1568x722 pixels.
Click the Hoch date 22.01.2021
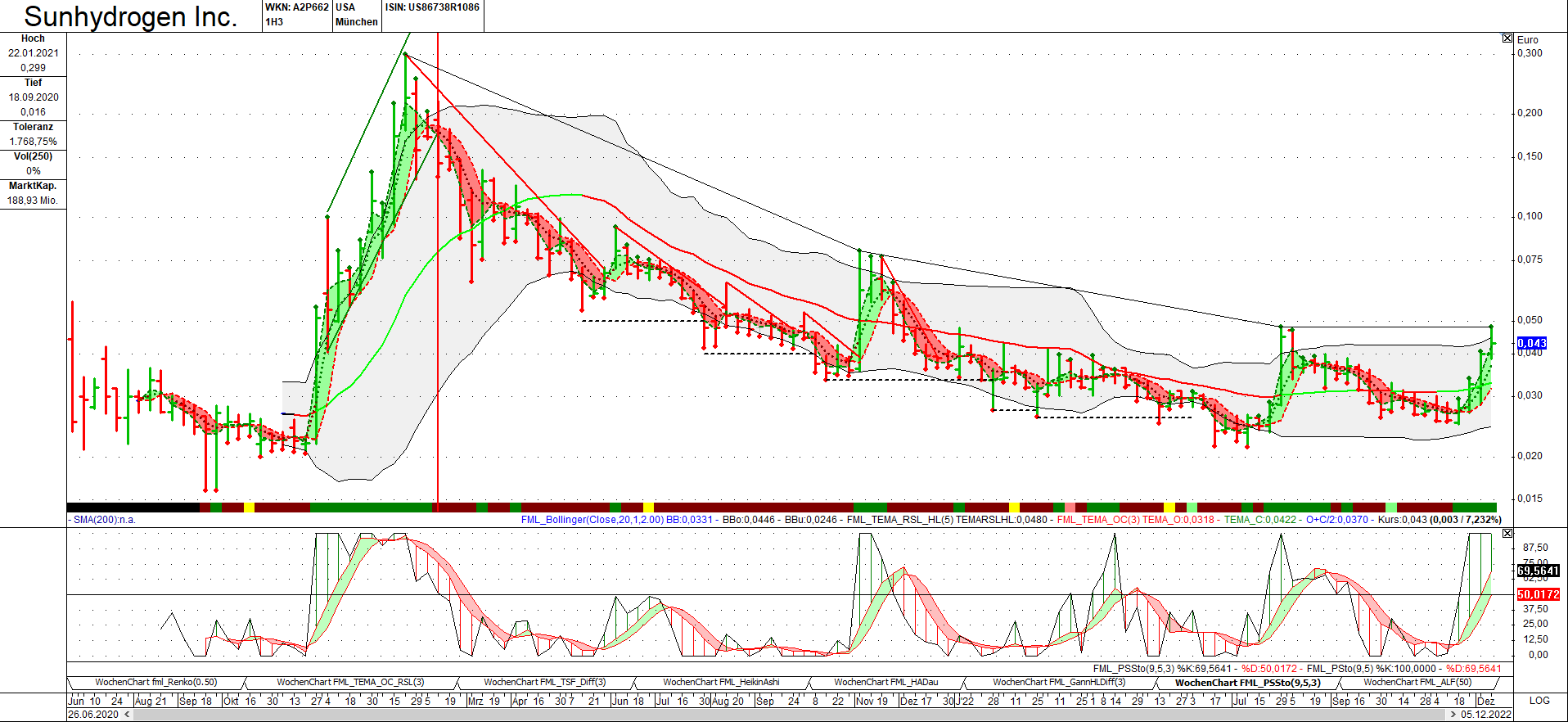click(x=34, y=53)
